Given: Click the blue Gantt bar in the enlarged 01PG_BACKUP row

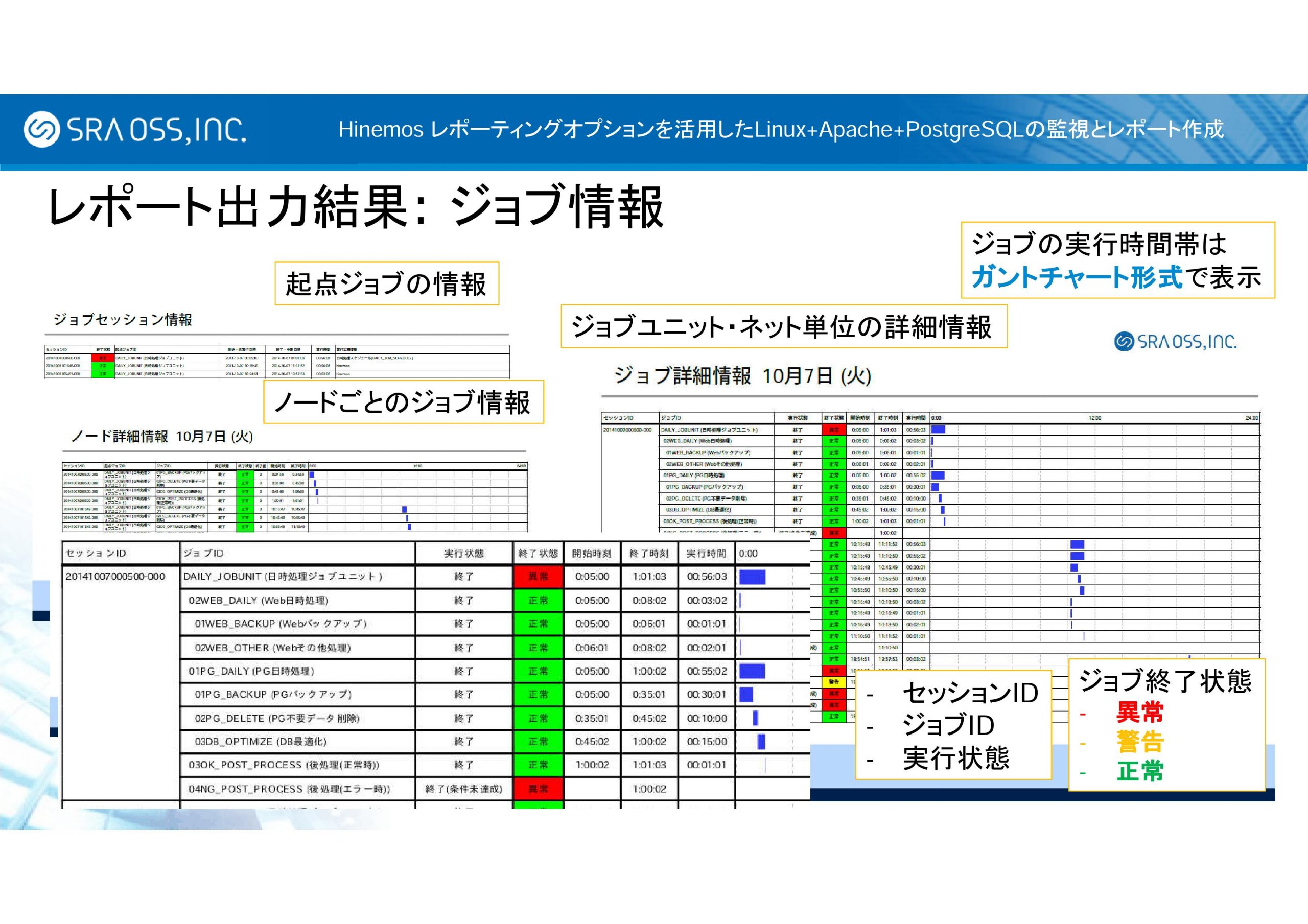Looking at the screenshot, I should 746,695.
